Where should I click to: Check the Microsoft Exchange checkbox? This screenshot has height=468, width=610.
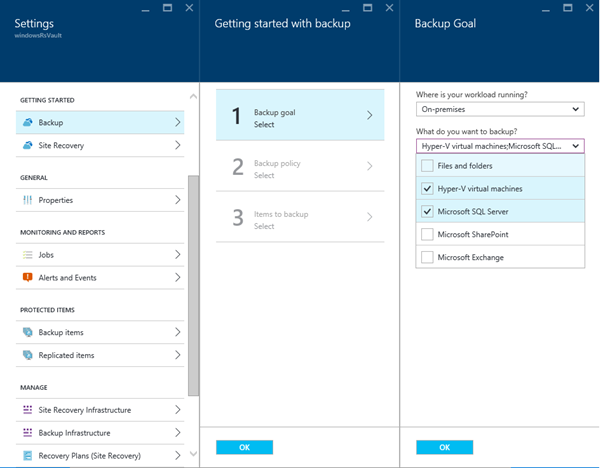[x=427, y=257]
